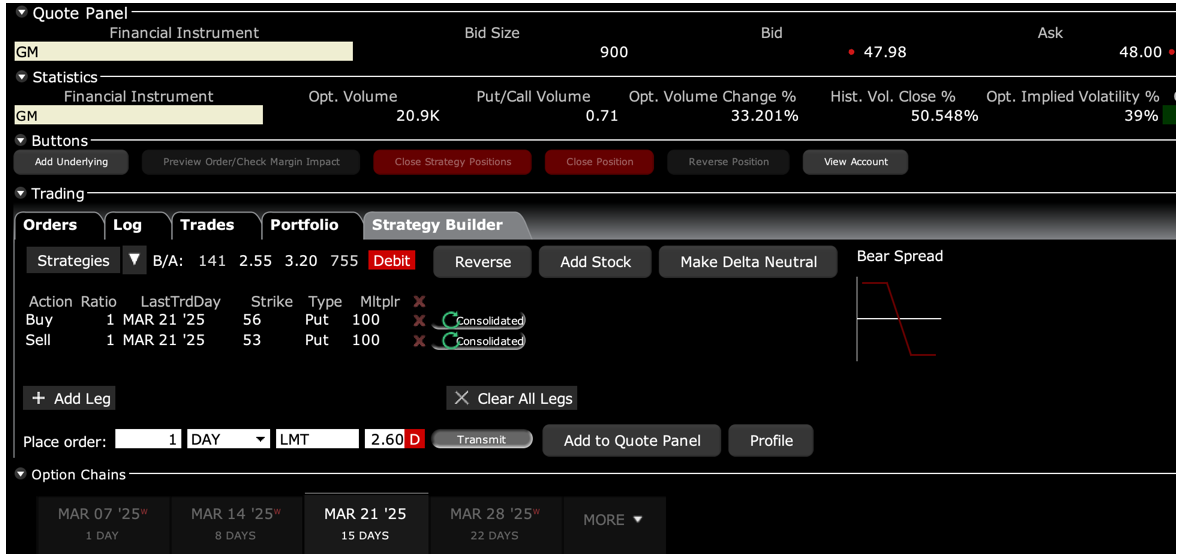Collapse the Statistics section
This screenshot has height=554, width=1180.
22,77
